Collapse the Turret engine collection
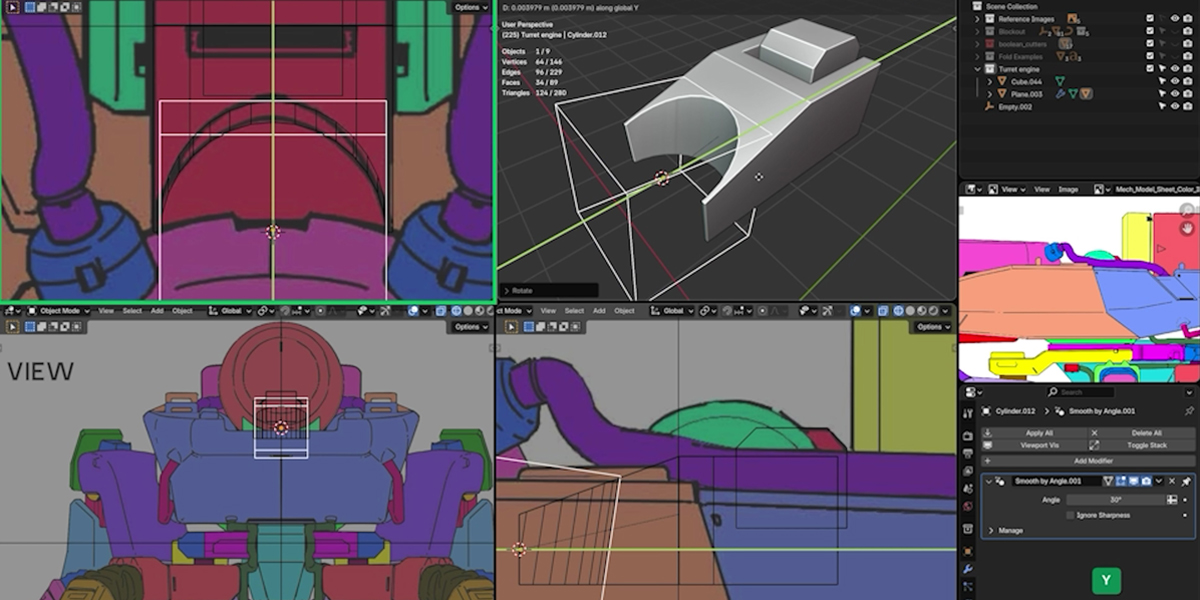This screenshot has height=600, width=1200. click(977, 69)
